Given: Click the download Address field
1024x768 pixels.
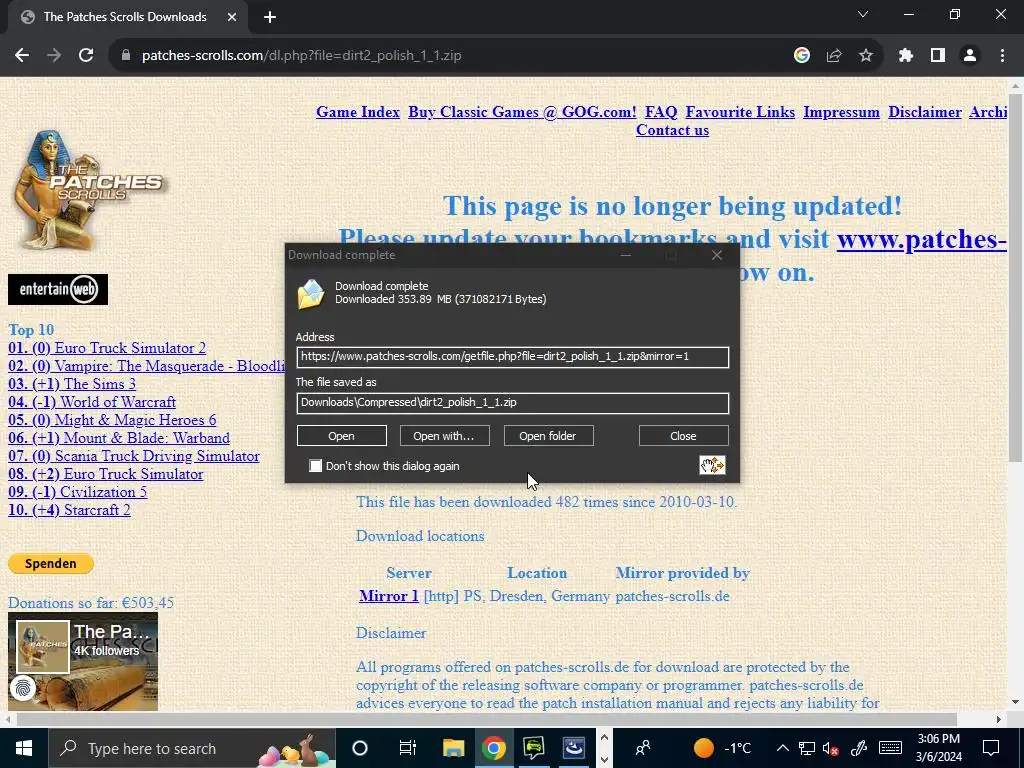Looking at the screenshot, I should point(513,357).
